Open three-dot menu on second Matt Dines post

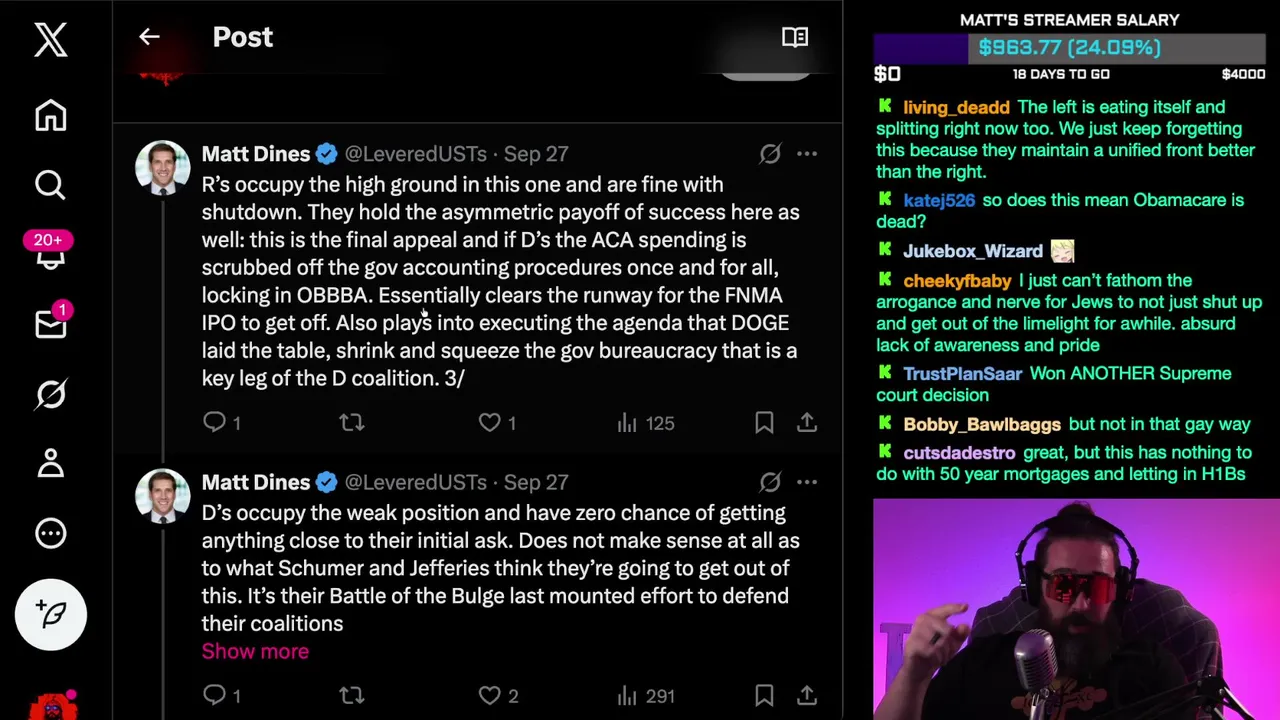coord(807,482)
